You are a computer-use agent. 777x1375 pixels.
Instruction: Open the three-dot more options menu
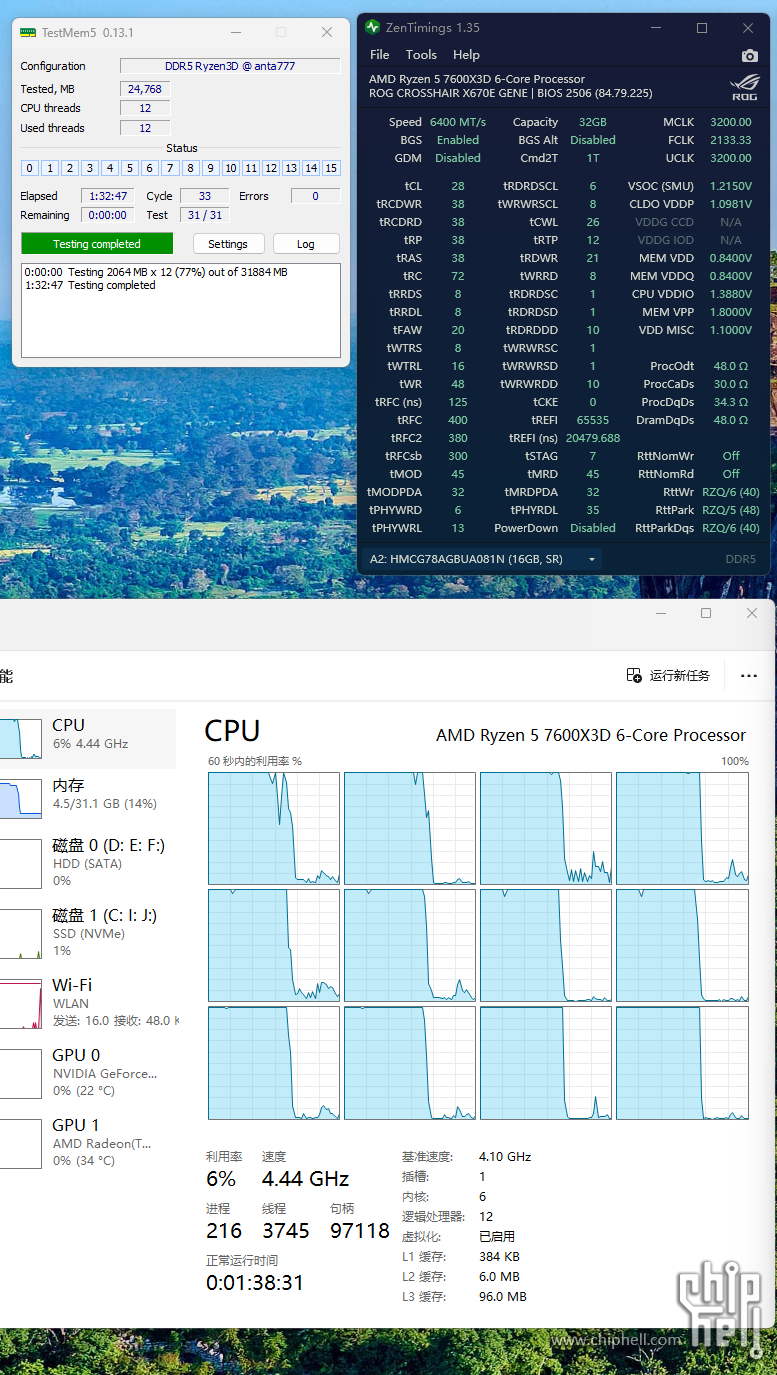[749, 676]
